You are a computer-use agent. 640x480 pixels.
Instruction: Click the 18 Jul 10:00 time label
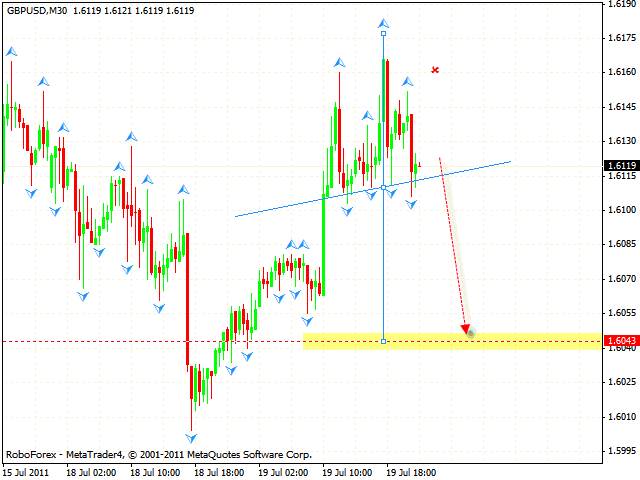[155, 473]
